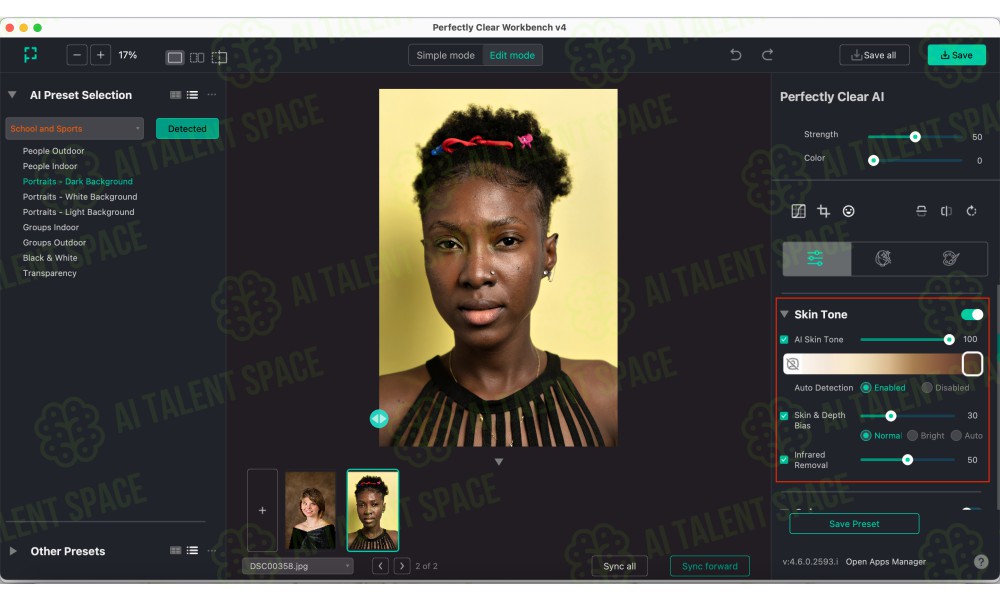Select the crop tool icon

823,211
